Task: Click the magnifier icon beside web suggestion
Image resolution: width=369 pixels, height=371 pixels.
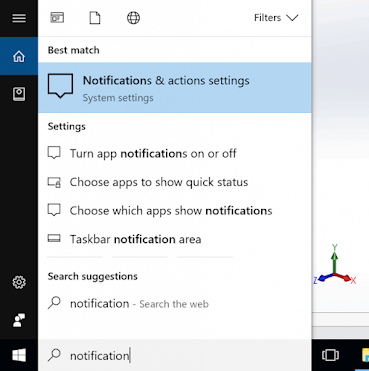Action: click(54, 303)
